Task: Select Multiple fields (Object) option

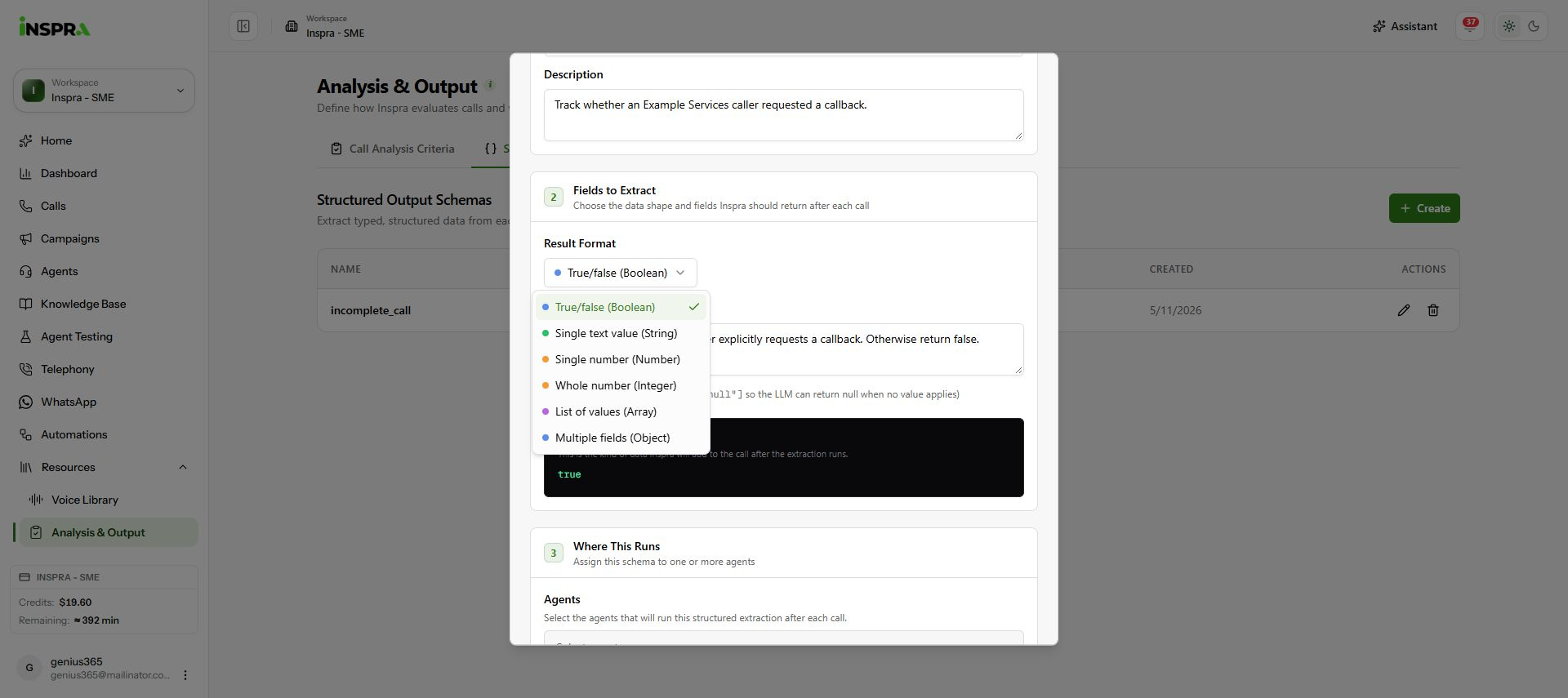Action: pos(621,438)
